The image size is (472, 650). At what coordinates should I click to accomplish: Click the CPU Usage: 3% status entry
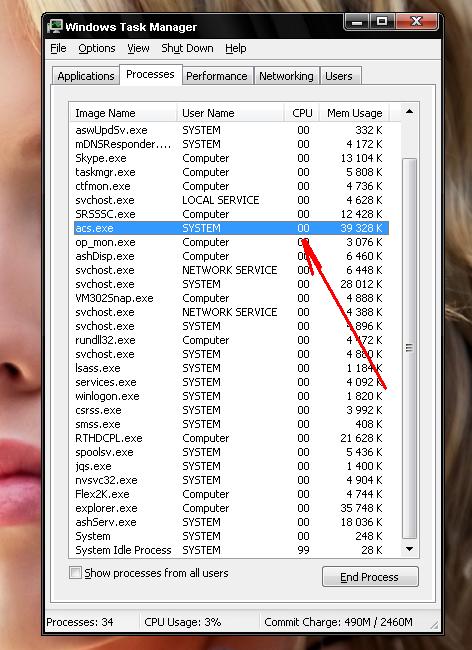pyautogui.click(x=183, y=622)
